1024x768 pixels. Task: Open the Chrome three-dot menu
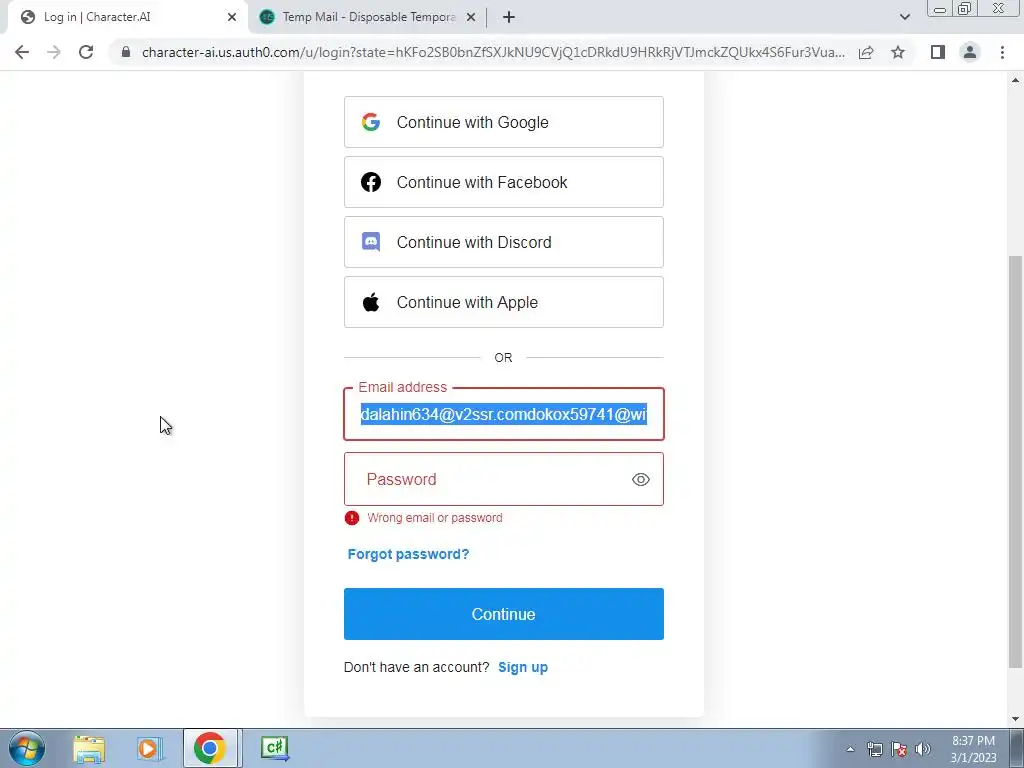(x=1002, y=52)
